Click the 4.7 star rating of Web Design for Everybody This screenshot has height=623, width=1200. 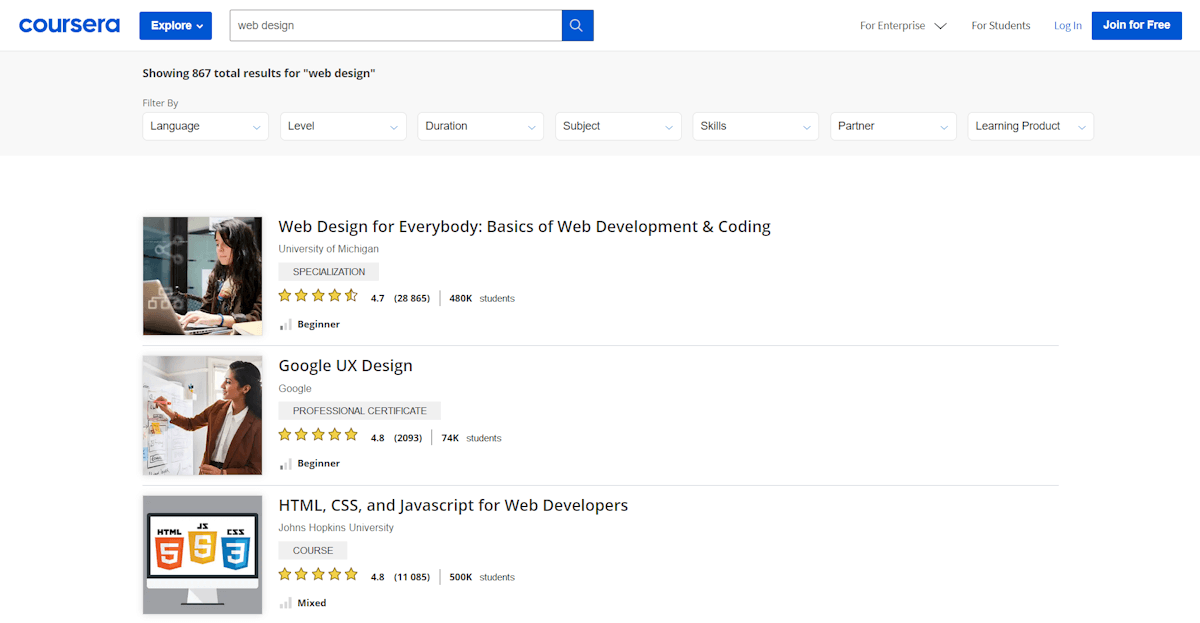point(318,296)
